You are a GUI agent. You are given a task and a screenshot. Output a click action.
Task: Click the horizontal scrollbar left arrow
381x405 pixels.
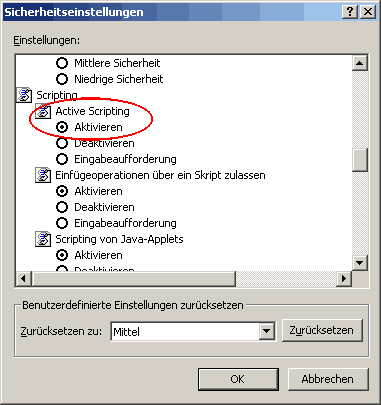(x=24, y=279)
